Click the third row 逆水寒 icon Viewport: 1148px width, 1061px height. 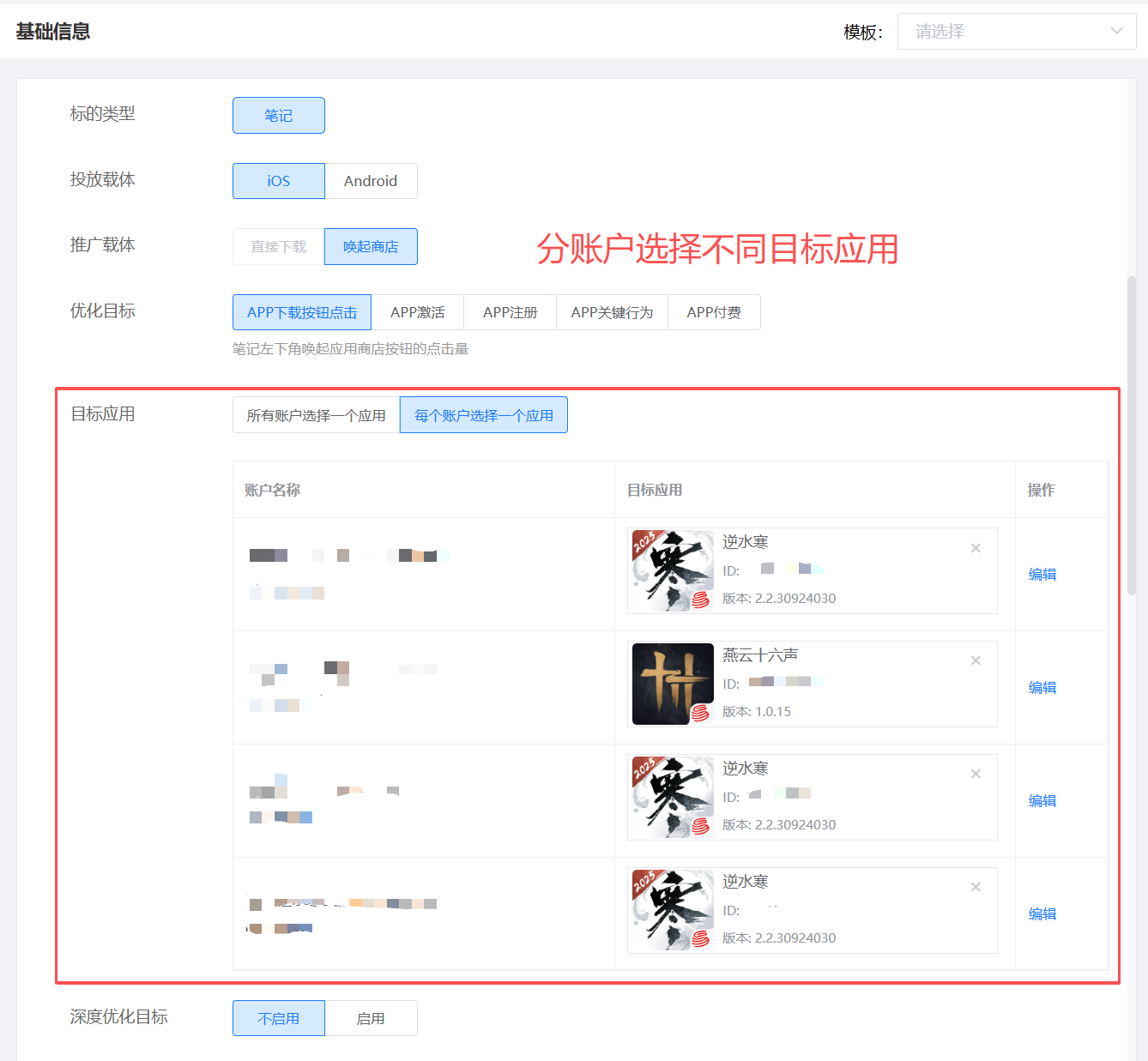(x=673, y=797)
